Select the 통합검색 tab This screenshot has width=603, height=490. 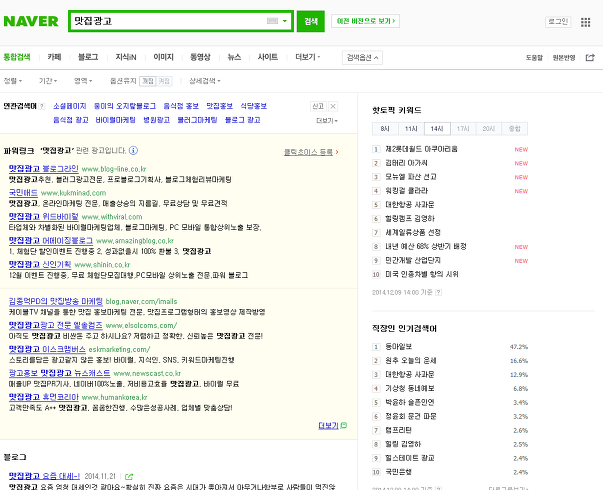(17, 57)
